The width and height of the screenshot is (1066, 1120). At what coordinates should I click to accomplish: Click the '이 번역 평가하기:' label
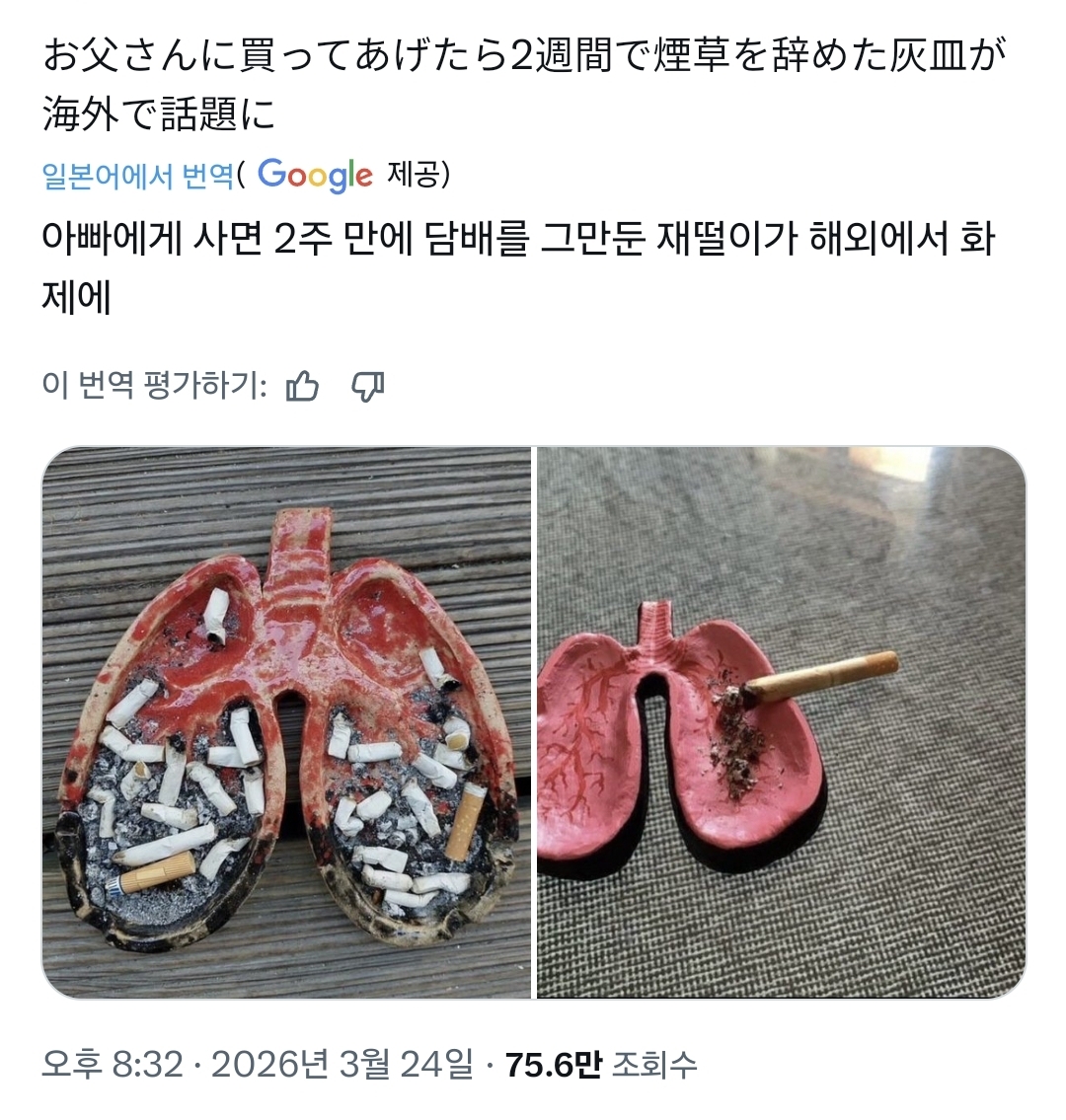tap(155, 387)
